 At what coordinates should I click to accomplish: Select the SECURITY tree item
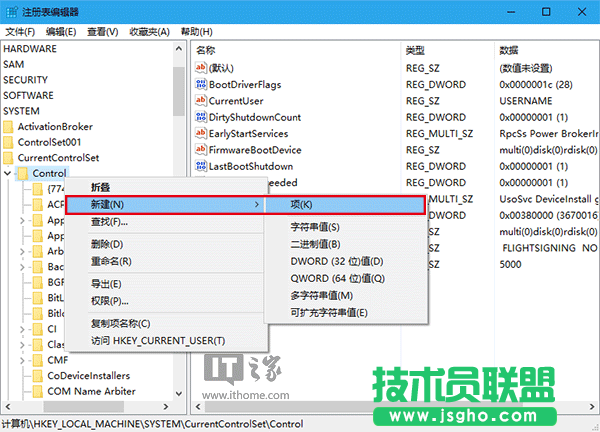(26, 80)
